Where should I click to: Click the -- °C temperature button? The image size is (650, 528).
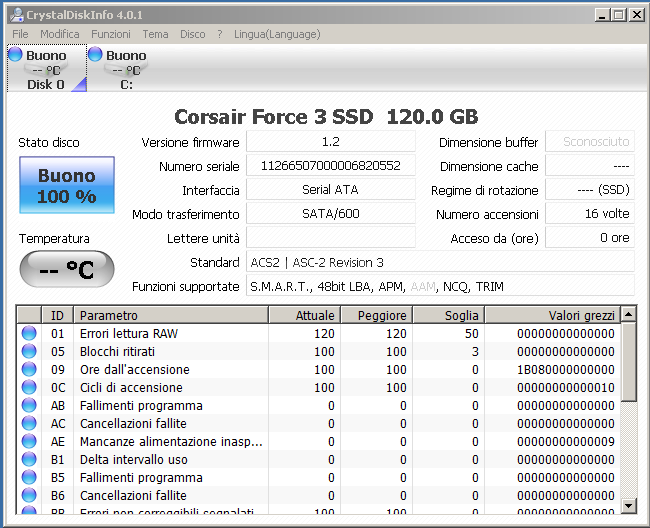click(x=67, y=269)
